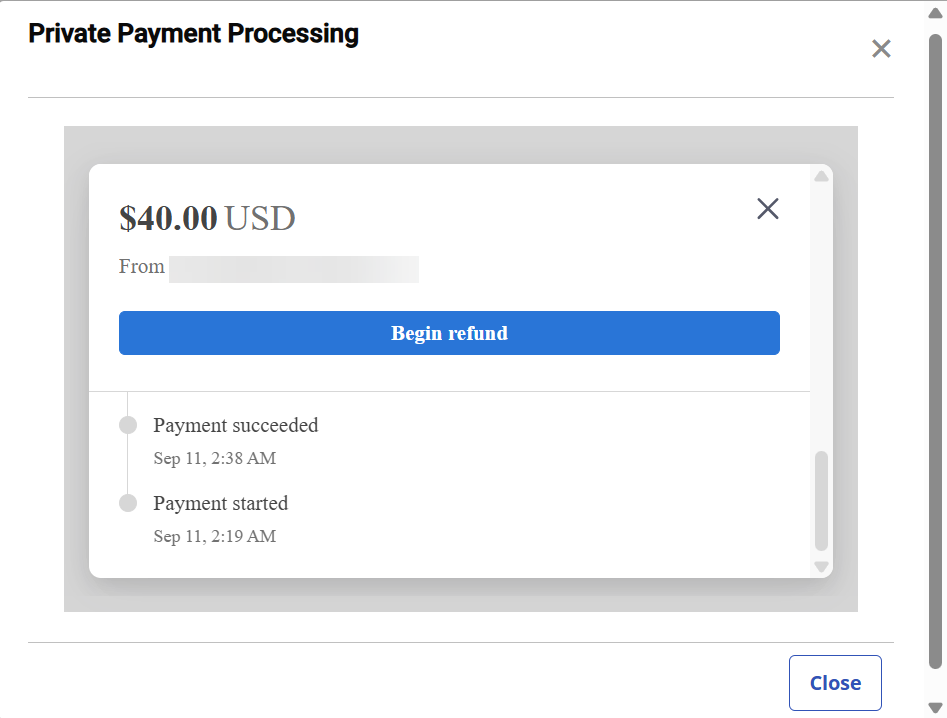Viewport: 947px width, 718px height.
Task: Select the Payment started timeline dot
Action: pos(128,503)
